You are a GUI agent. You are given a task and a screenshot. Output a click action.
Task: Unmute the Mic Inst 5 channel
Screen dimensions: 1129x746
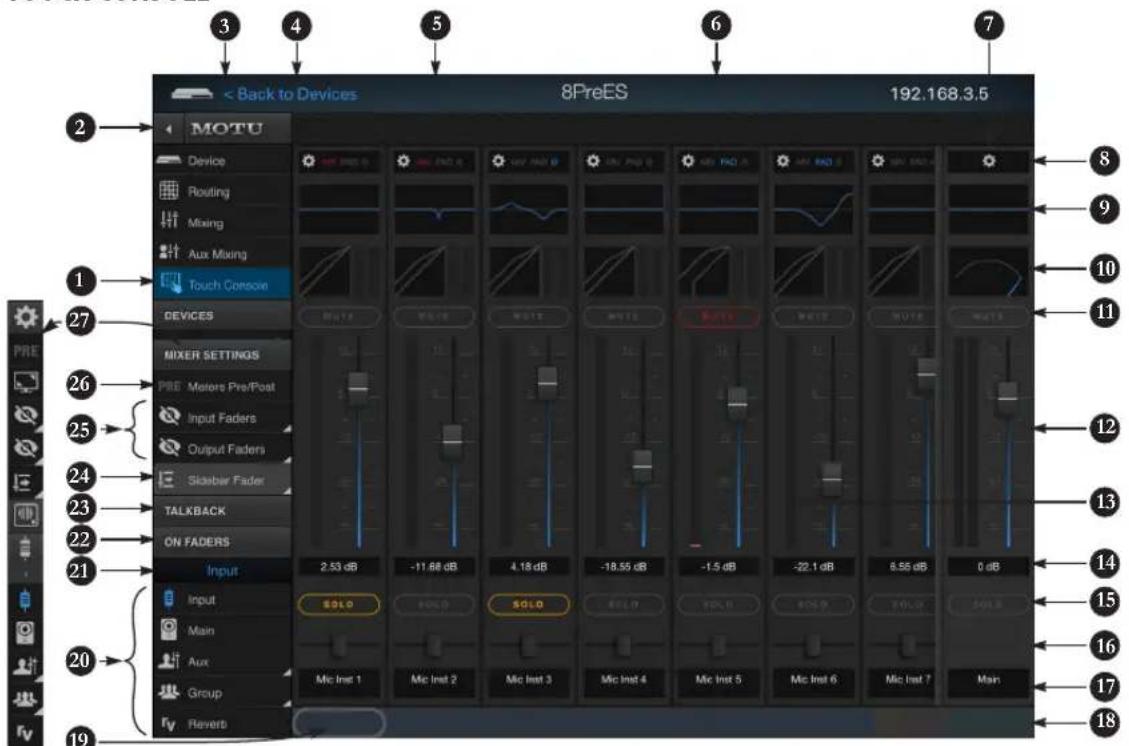[x=718, y=316]
